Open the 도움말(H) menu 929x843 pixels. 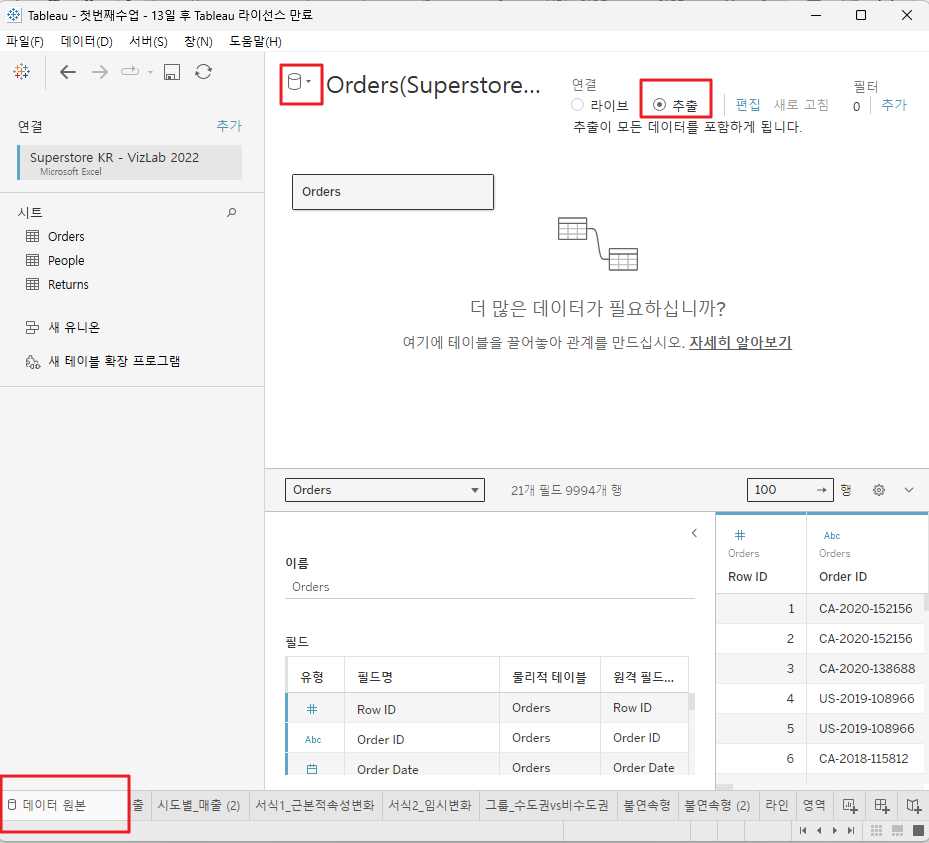pyautogui.click(x=255, y=41)
